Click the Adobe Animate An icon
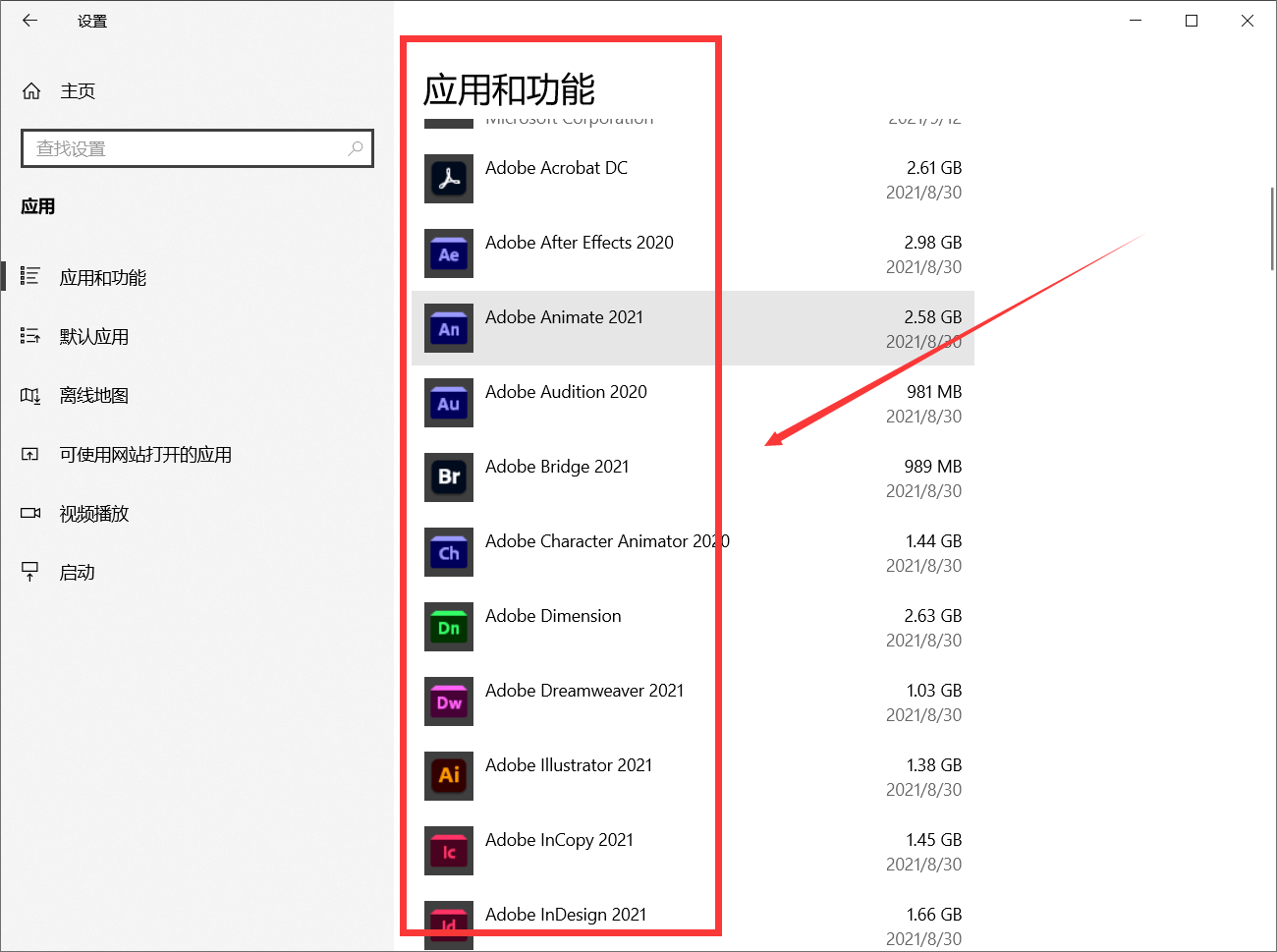Screen dimensions: 1277x952 pyautogui.click(x=449, y=328)
